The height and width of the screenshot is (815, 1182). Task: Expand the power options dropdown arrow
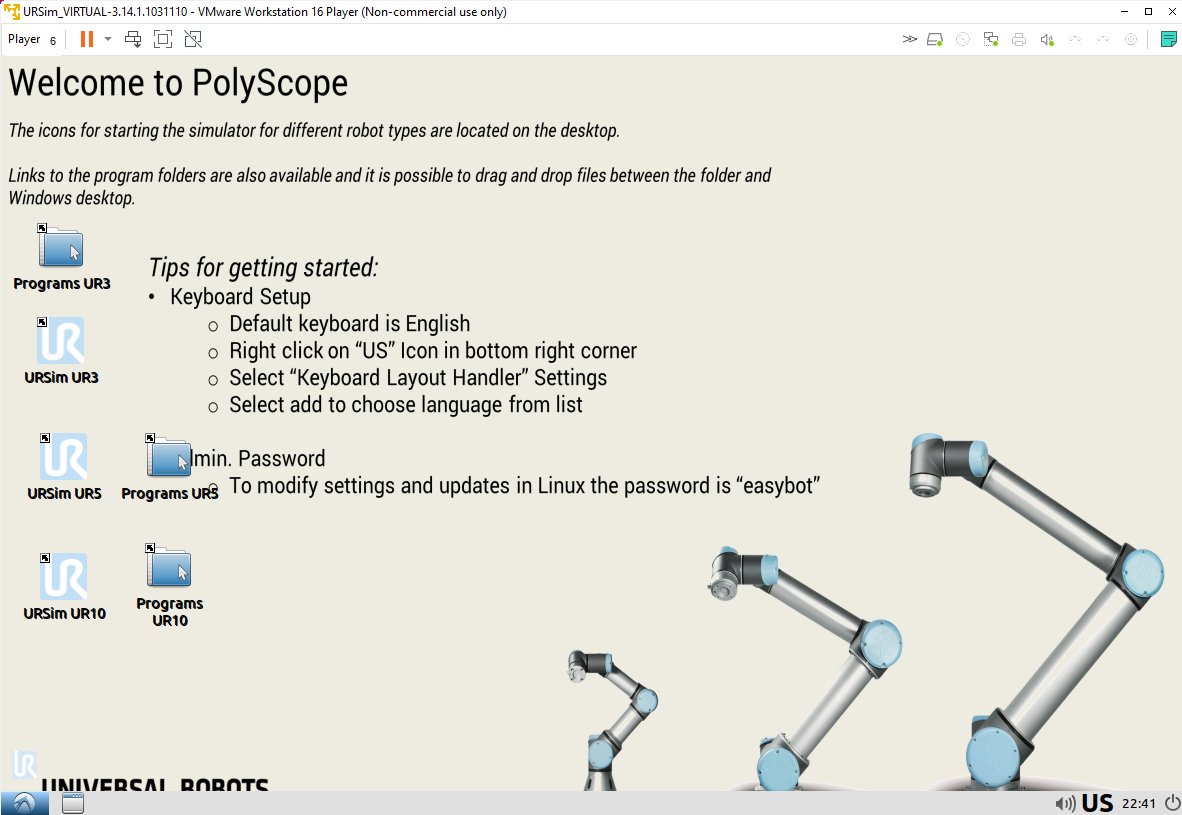[x=108, y=39]
